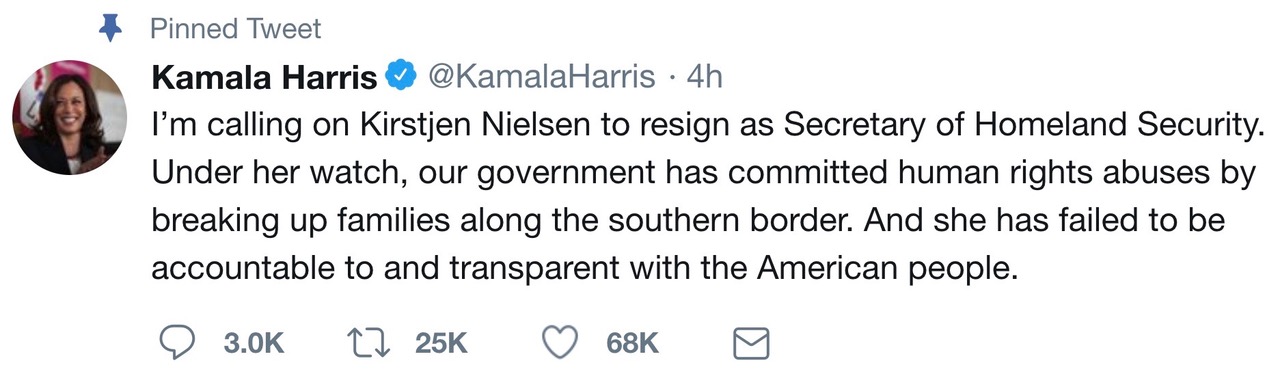Retweet using the arrows icon
The image size is (1280, 376).
[371, 343]
